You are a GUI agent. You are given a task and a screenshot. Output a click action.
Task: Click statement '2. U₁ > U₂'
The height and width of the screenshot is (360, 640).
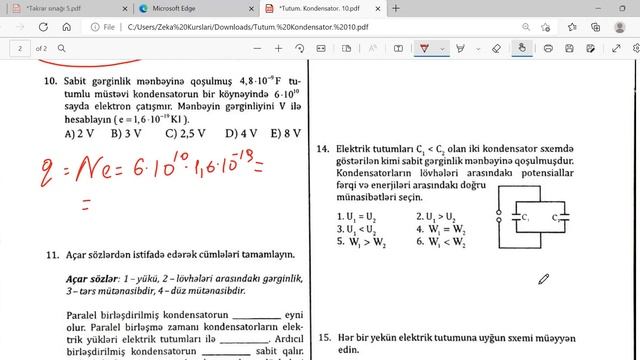pyautogui.click(x=436, y=217)
